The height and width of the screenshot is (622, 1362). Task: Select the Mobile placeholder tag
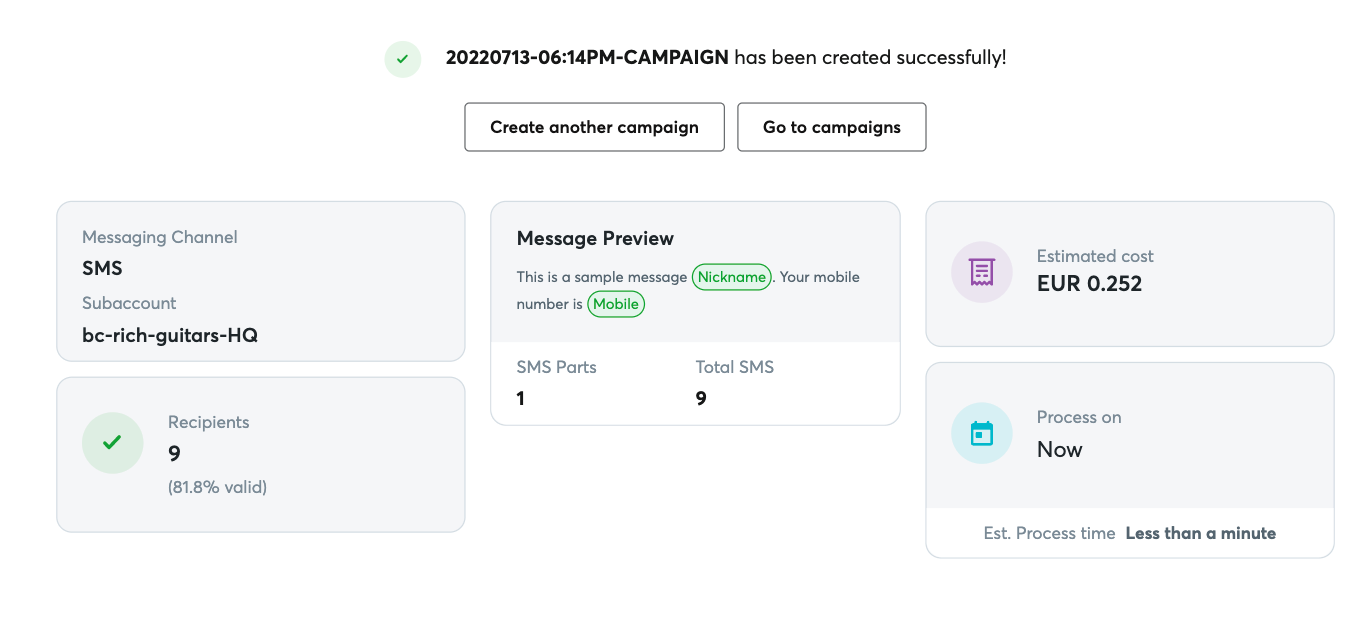616,304
